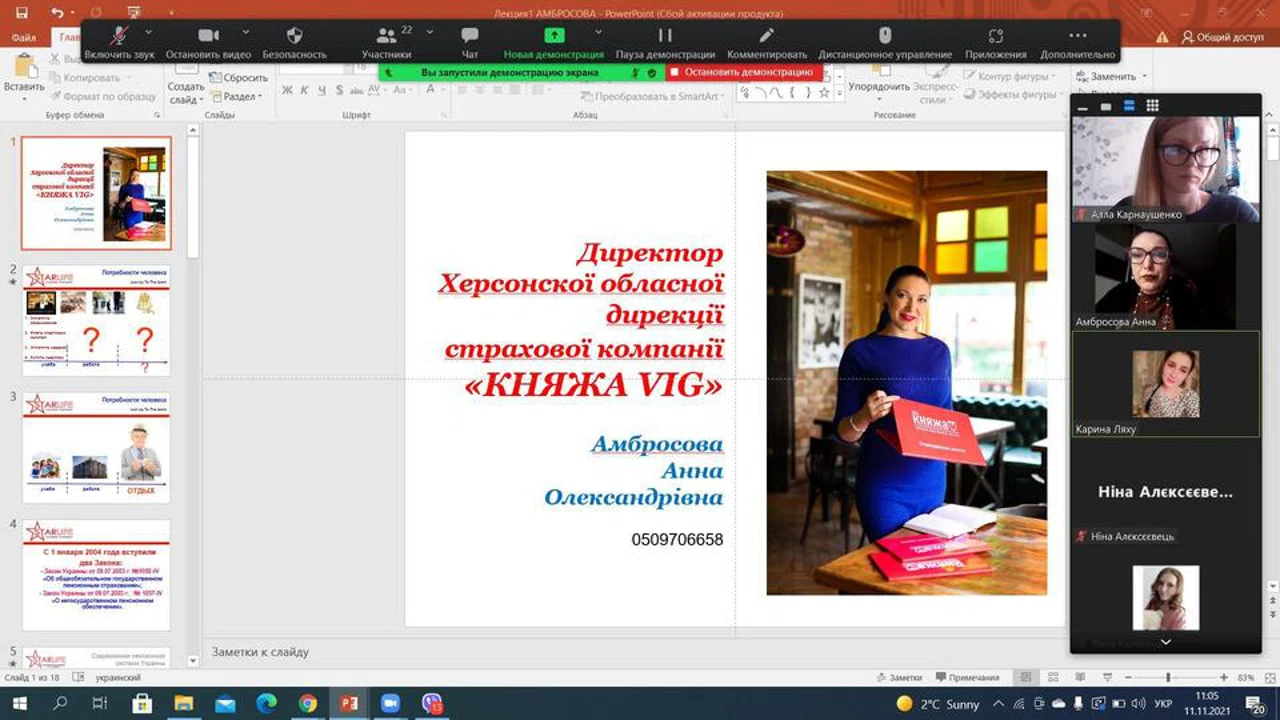Open Дистанционное управление option
This screenshot has height=720, width=1280.
[885, 43]
